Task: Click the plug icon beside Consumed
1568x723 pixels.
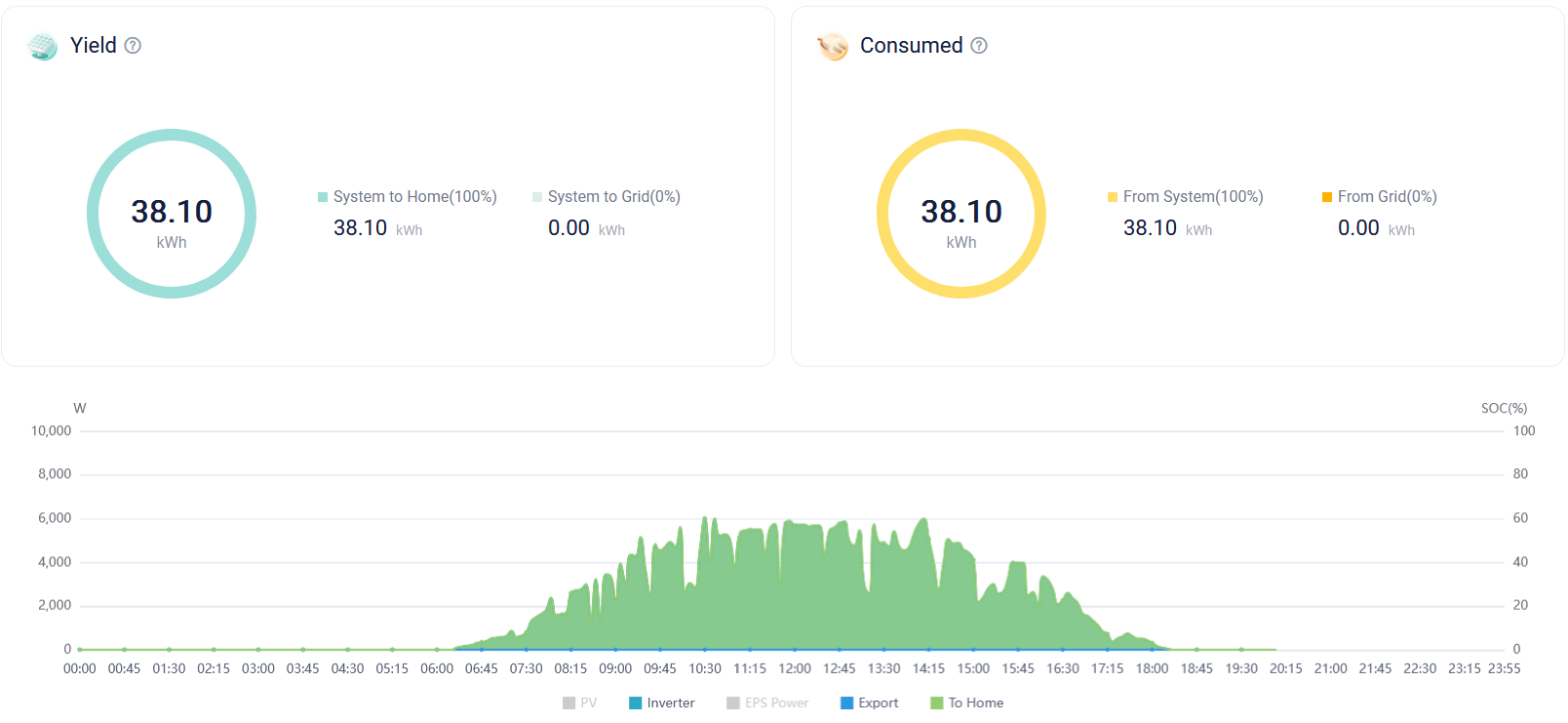Action: coord(833,46)
